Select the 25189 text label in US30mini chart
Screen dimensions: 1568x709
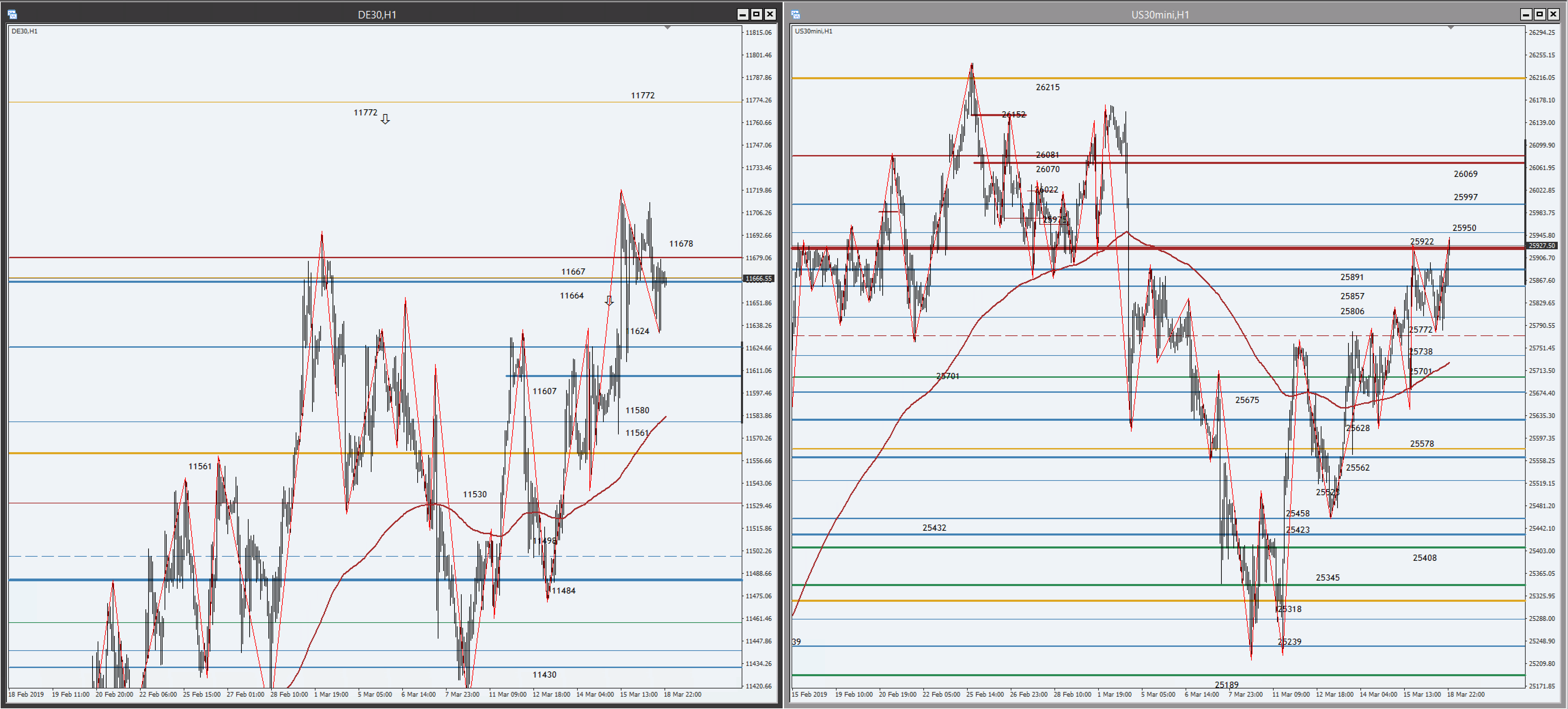pyautogui.click(x=1227, y=685)
